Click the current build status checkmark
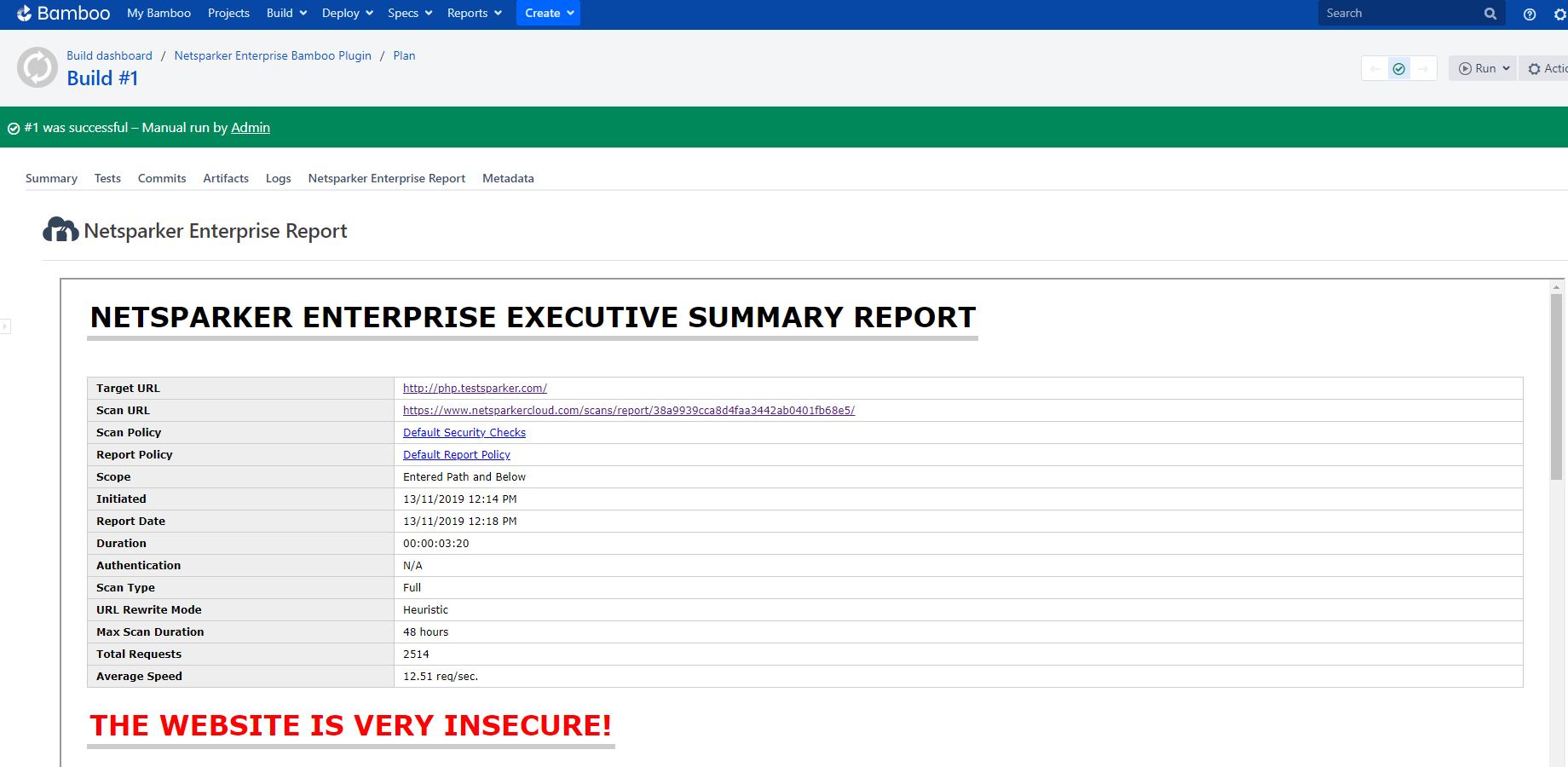The image size is (1568, 767). click(x=1398, y=69)
